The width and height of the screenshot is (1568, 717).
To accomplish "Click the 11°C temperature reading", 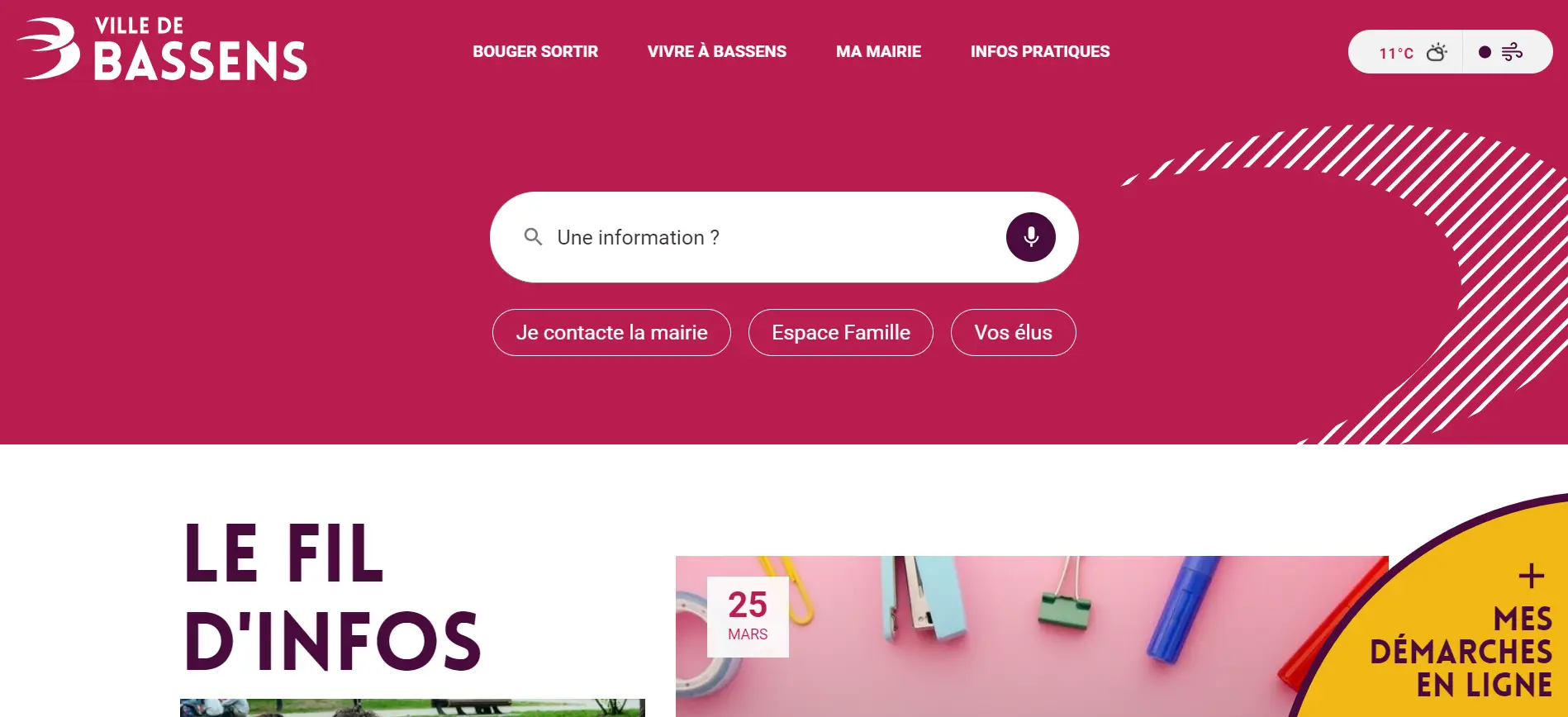I will (1395, 53).
